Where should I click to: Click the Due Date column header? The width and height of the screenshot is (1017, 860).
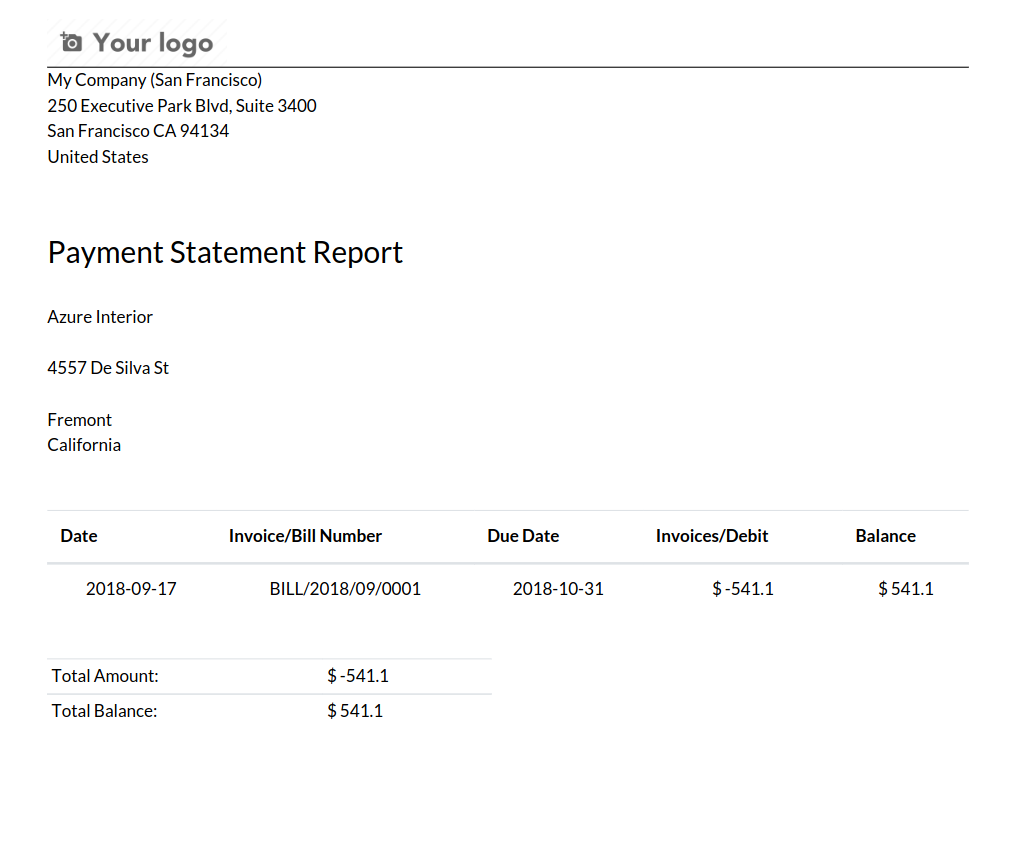pos(523,536)
